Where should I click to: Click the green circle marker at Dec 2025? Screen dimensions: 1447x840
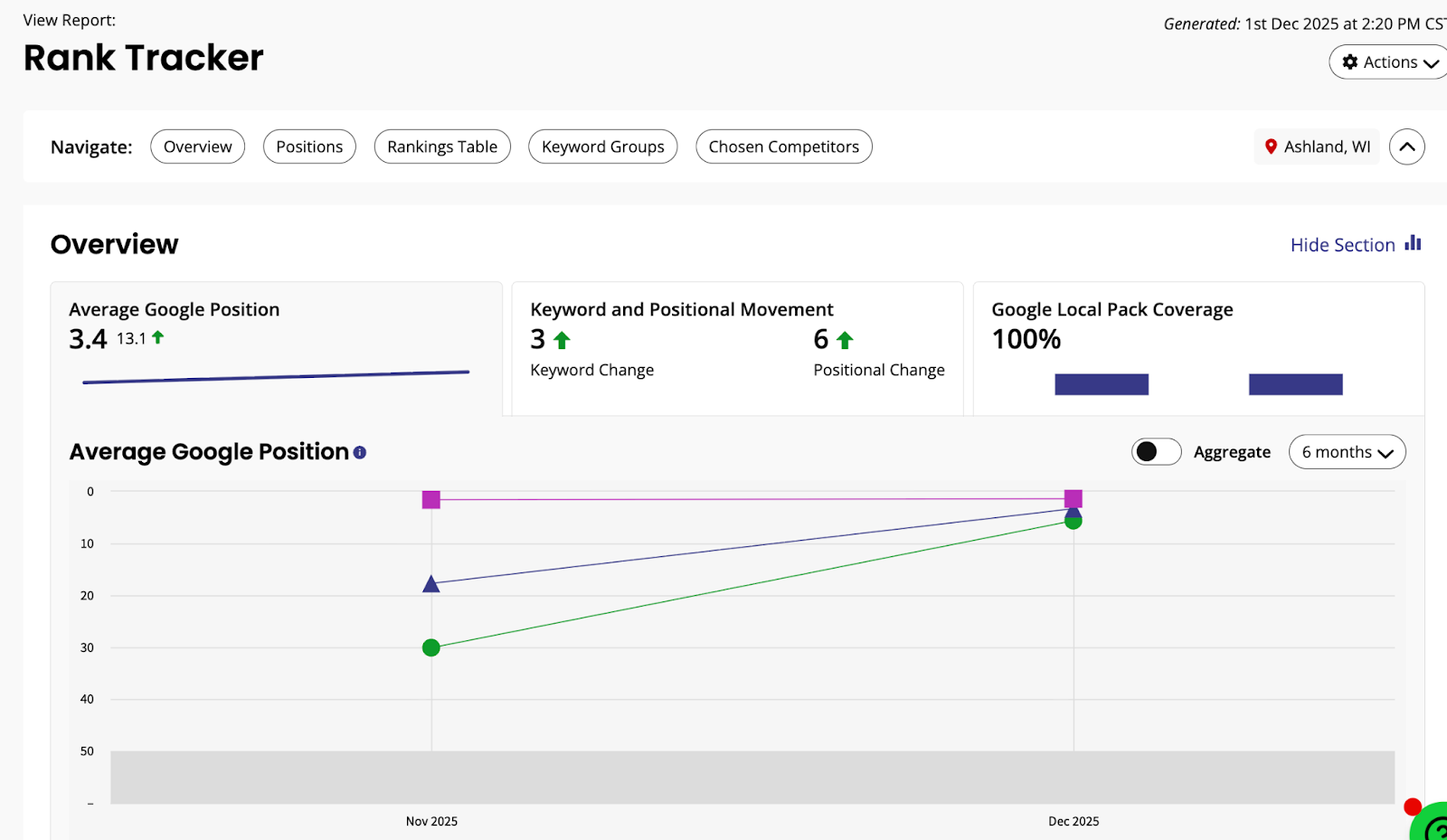pos(1073,521)
